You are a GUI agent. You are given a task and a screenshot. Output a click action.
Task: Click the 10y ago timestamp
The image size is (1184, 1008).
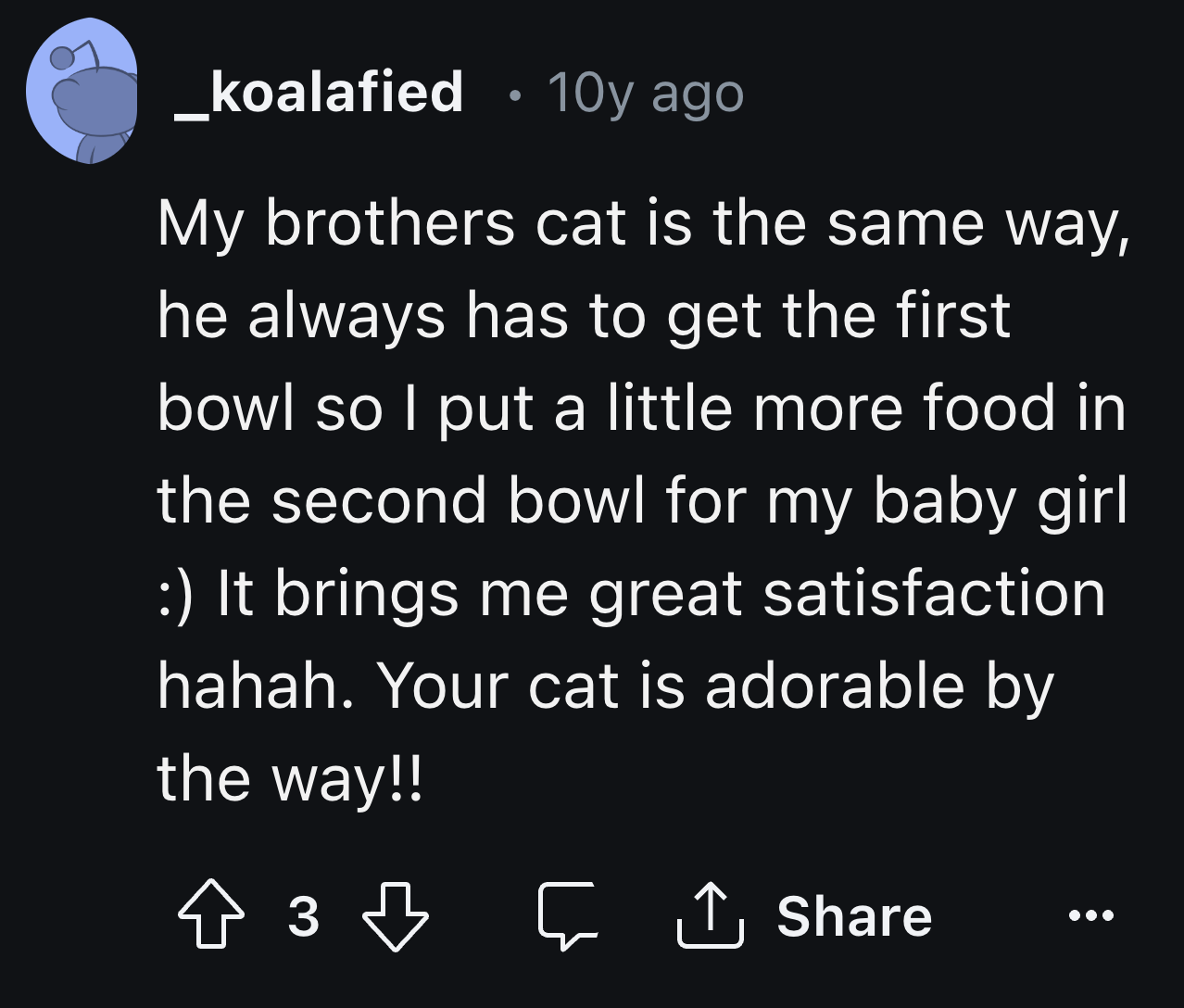644,93
